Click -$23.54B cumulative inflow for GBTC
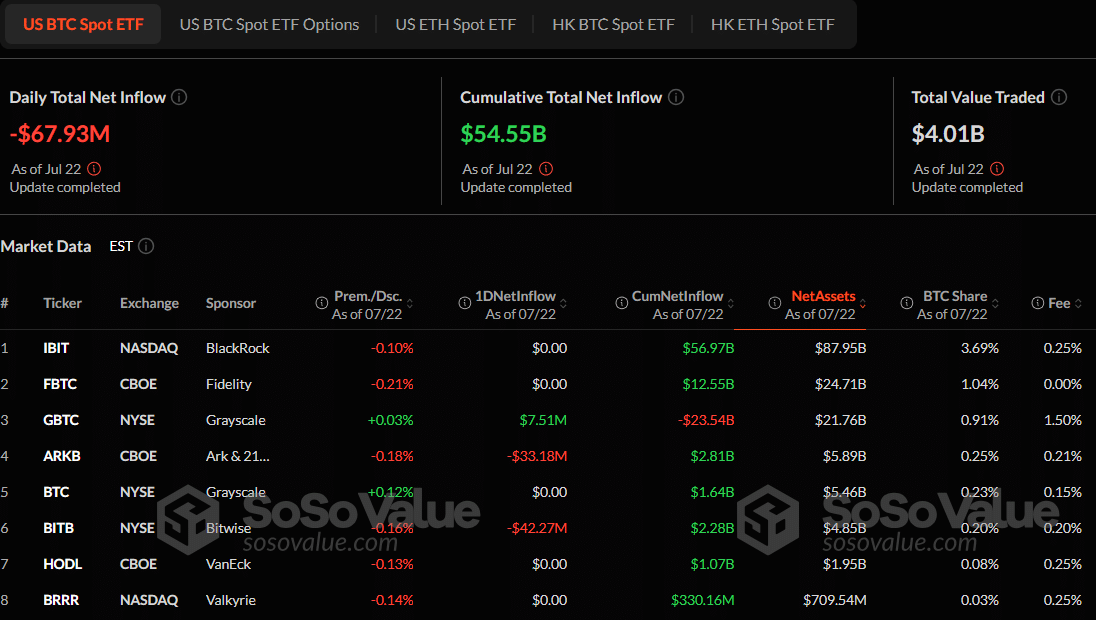 click(706, 420)
